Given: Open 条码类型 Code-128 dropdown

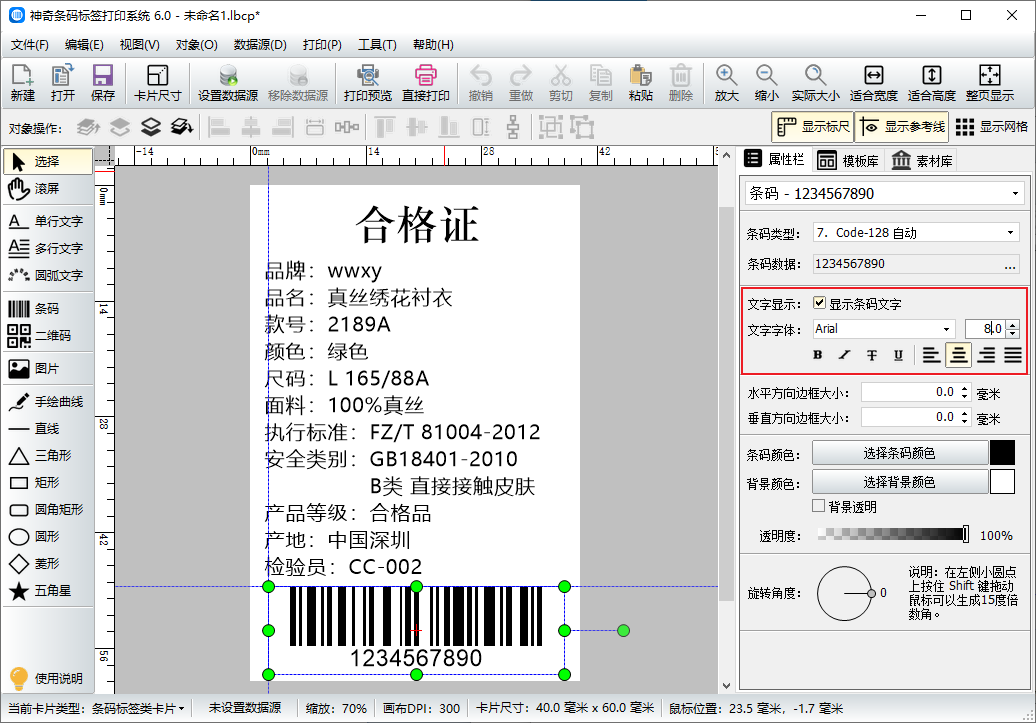Looking at the screenshot, I should coord(1010,233).
